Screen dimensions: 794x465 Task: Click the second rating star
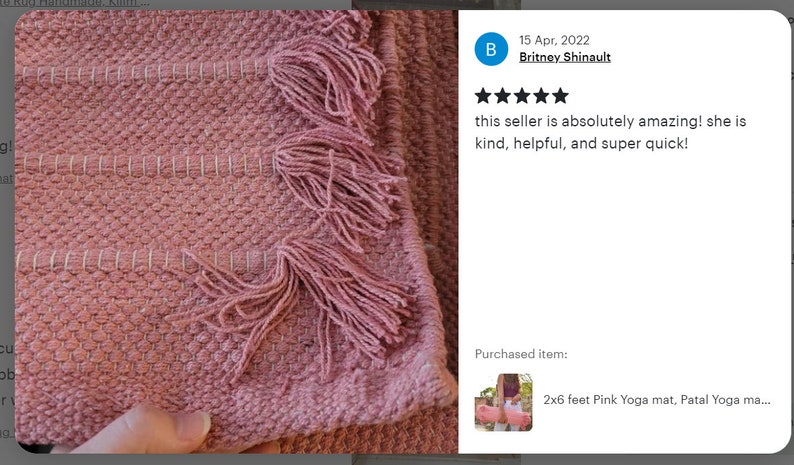click(x=502, y=95)
